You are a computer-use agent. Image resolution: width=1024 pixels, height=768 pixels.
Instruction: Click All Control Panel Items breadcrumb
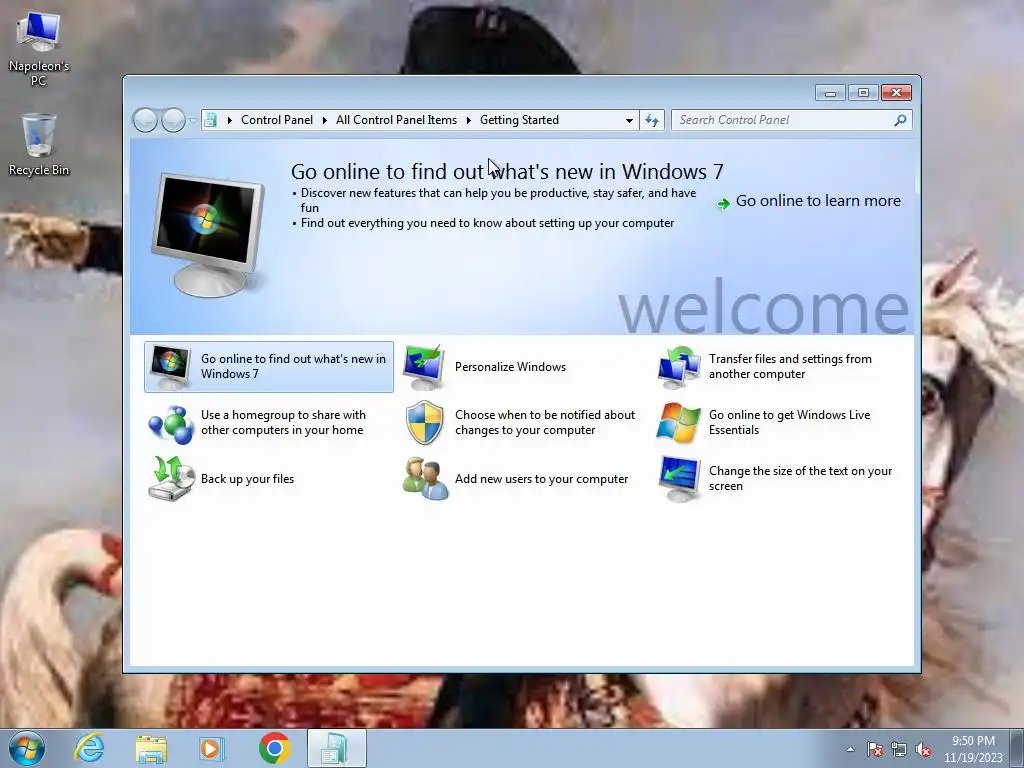(x=396, y=120)
